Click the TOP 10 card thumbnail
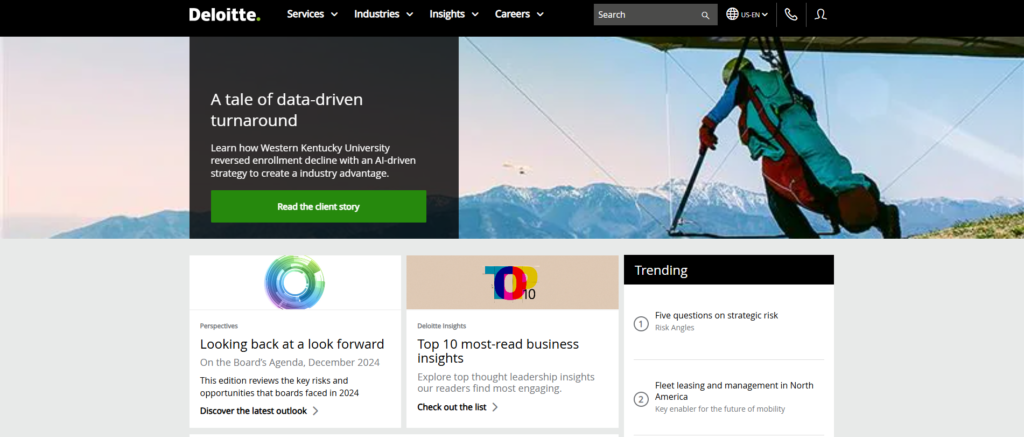Image resolution: width=1024 pixels, height=437 pixels. tap(512, 282)
